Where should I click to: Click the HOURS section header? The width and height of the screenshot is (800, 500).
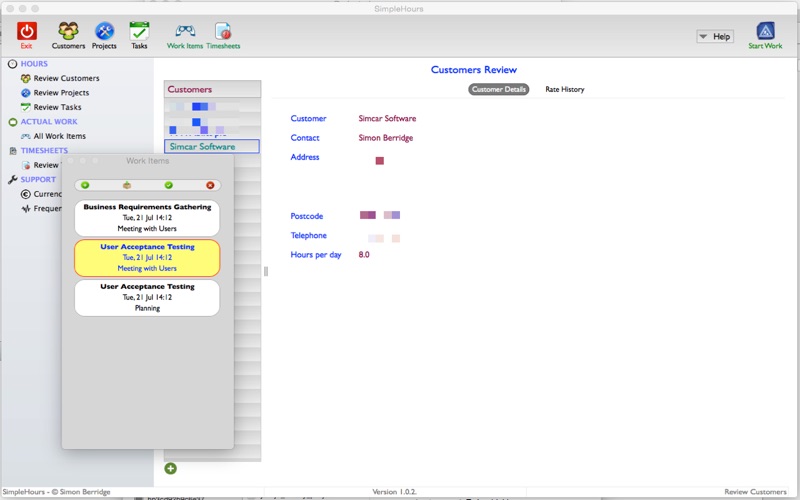[x=34, y=64]
